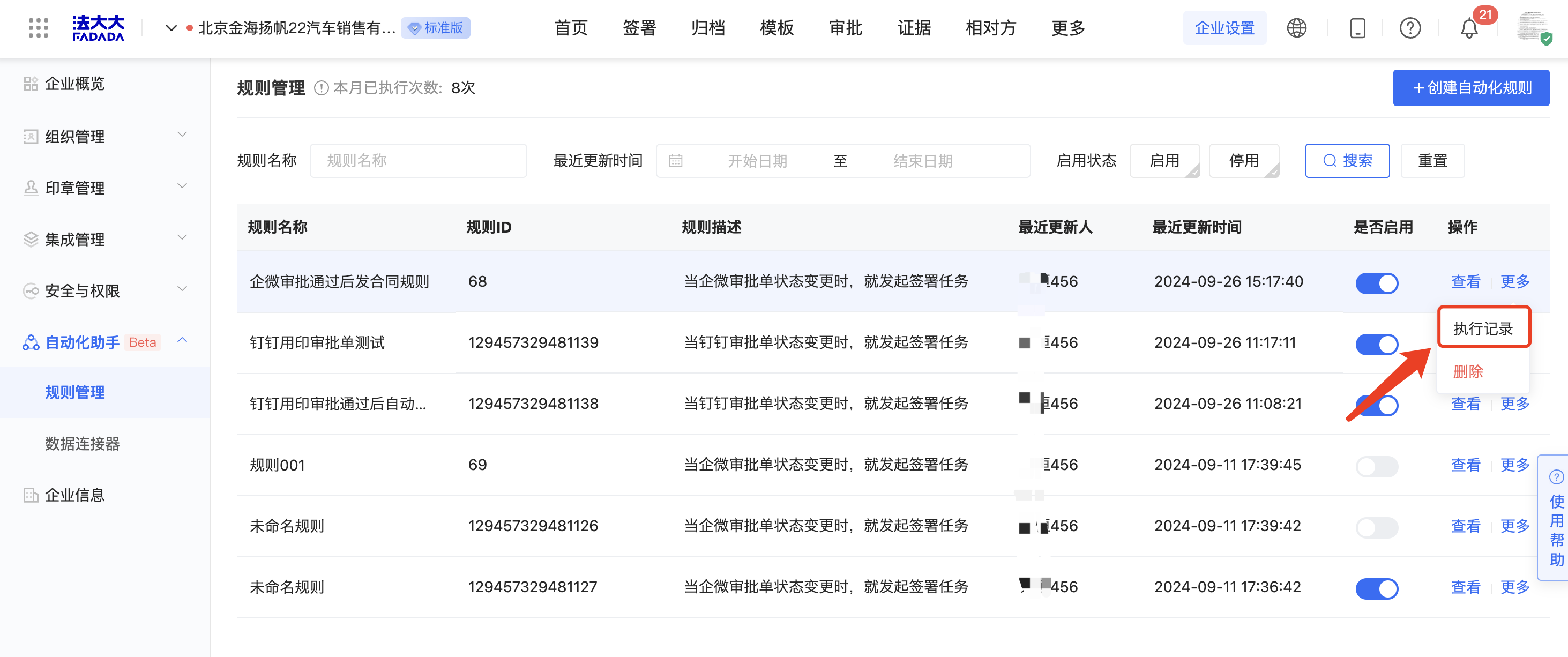The image size is (1568, 657).
Task: Click the 结束日期 date field
Action: pos(923,161)
